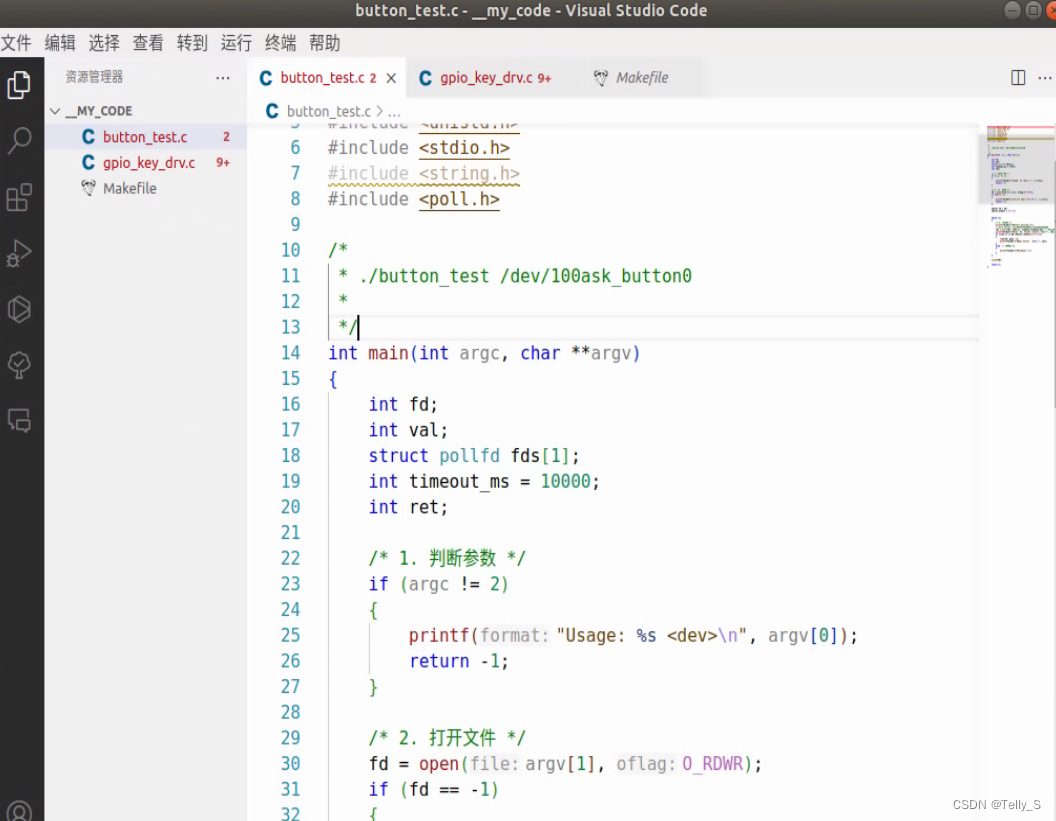This screenshot has width=1056, height=821.
Task: Click the '资源管理器' panel title
Action: pos(94,77)
